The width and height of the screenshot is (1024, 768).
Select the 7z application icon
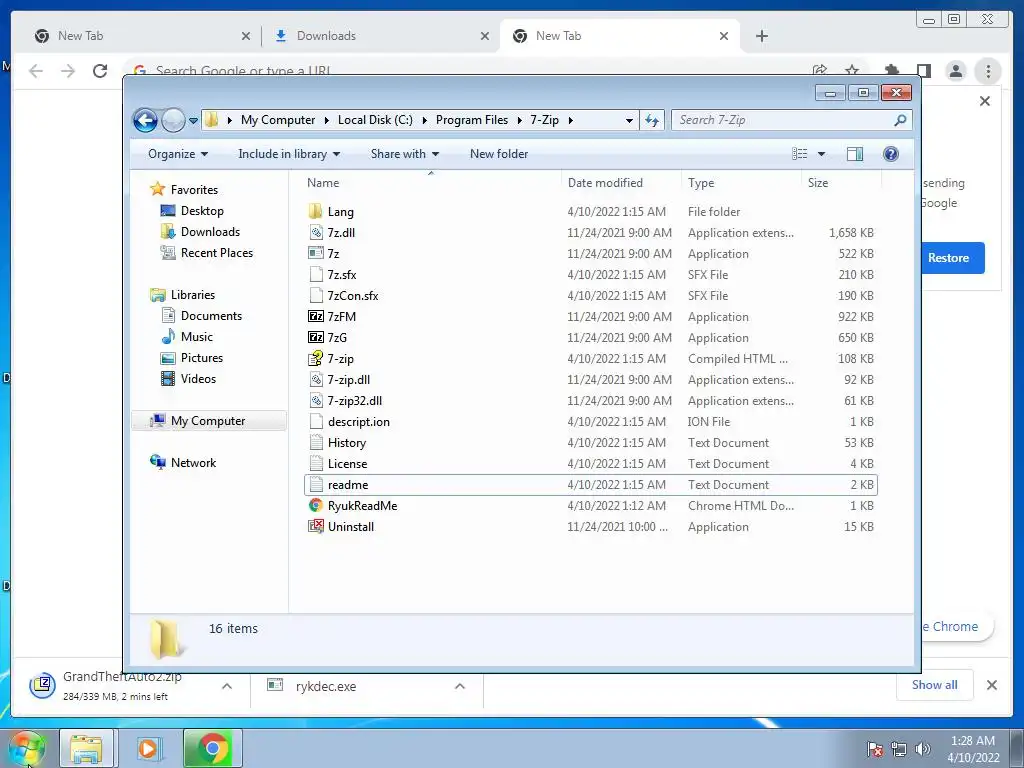tap(315, 253)
